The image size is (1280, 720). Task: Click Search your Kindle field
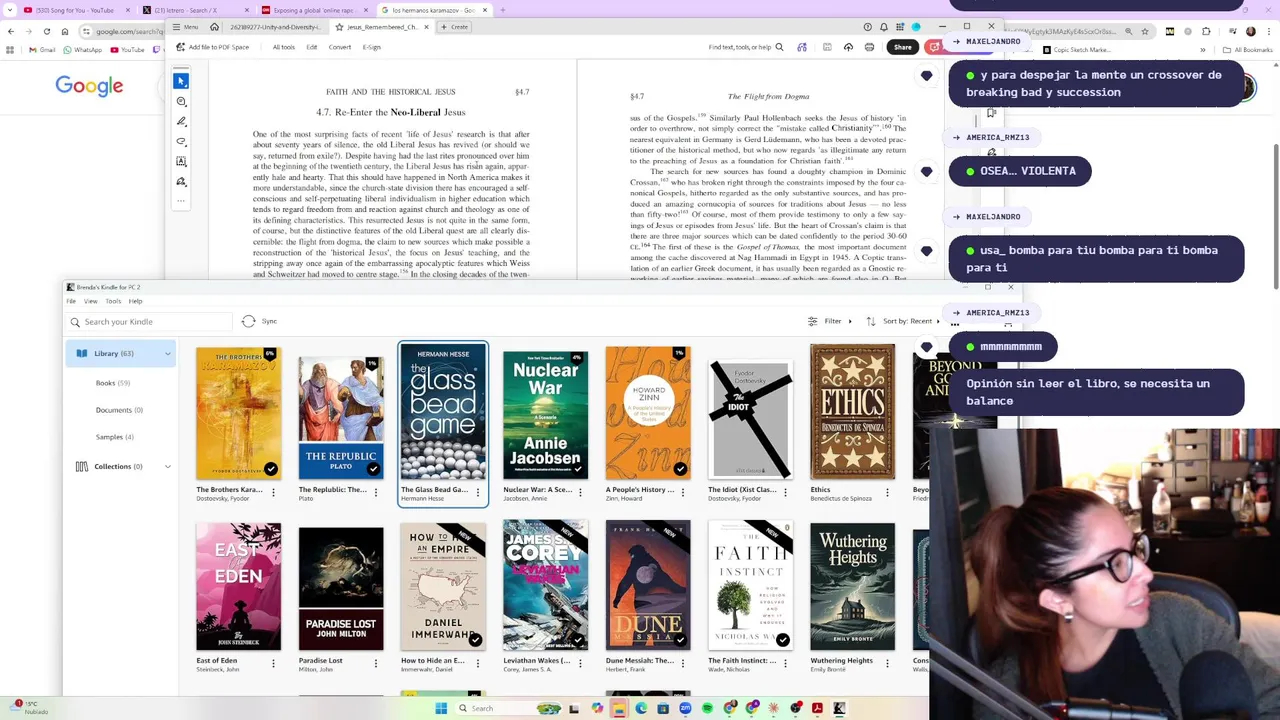pos(150,322)
